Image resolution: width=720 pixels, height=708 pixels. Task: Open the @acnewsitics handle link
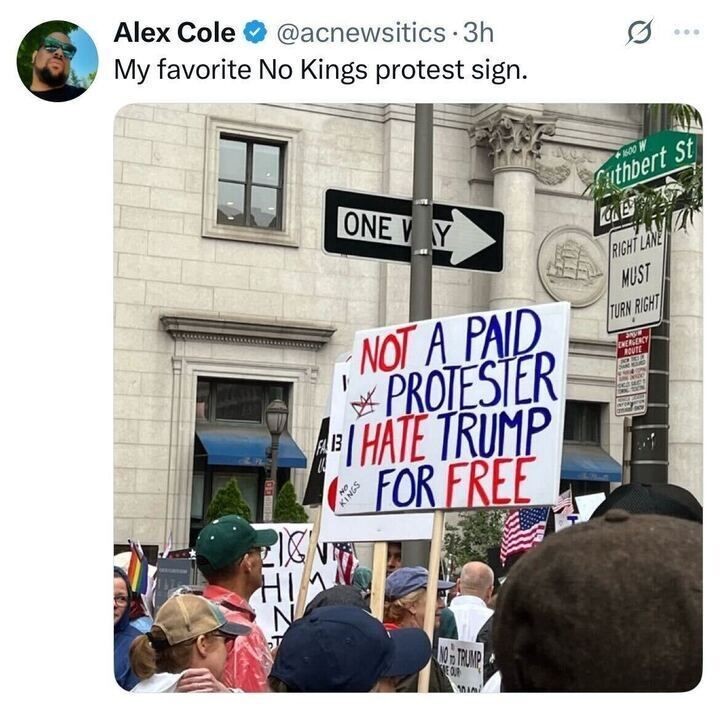click(x=360, y=33)
